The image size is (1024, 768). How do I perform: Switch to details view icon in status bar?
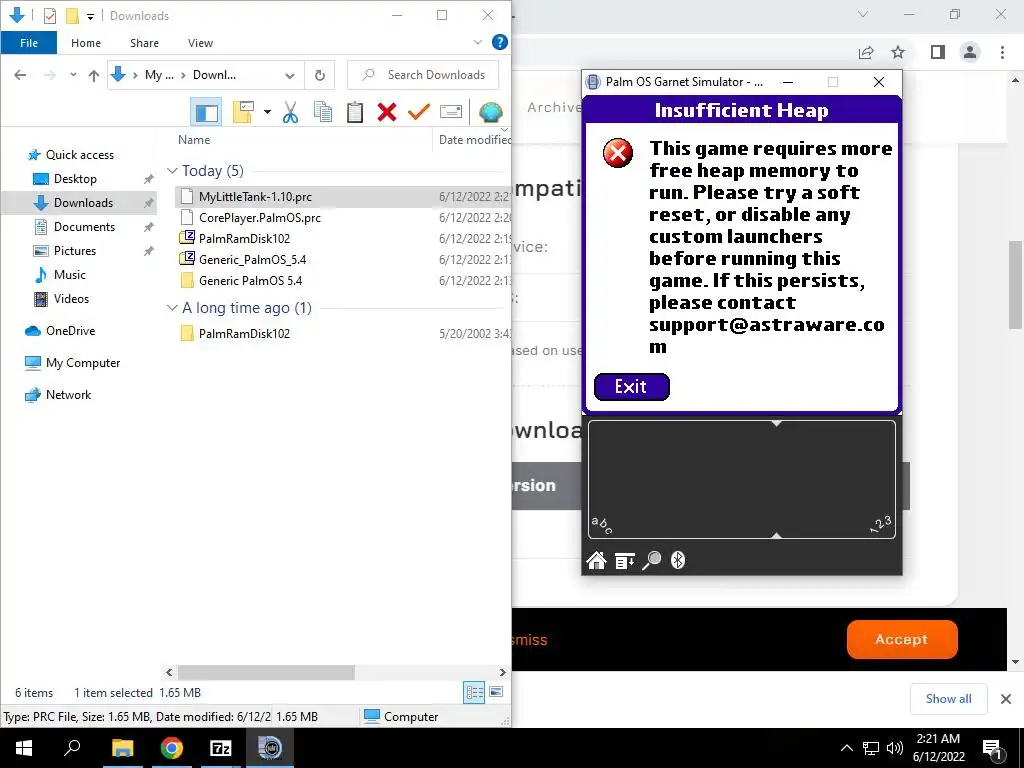474,692
